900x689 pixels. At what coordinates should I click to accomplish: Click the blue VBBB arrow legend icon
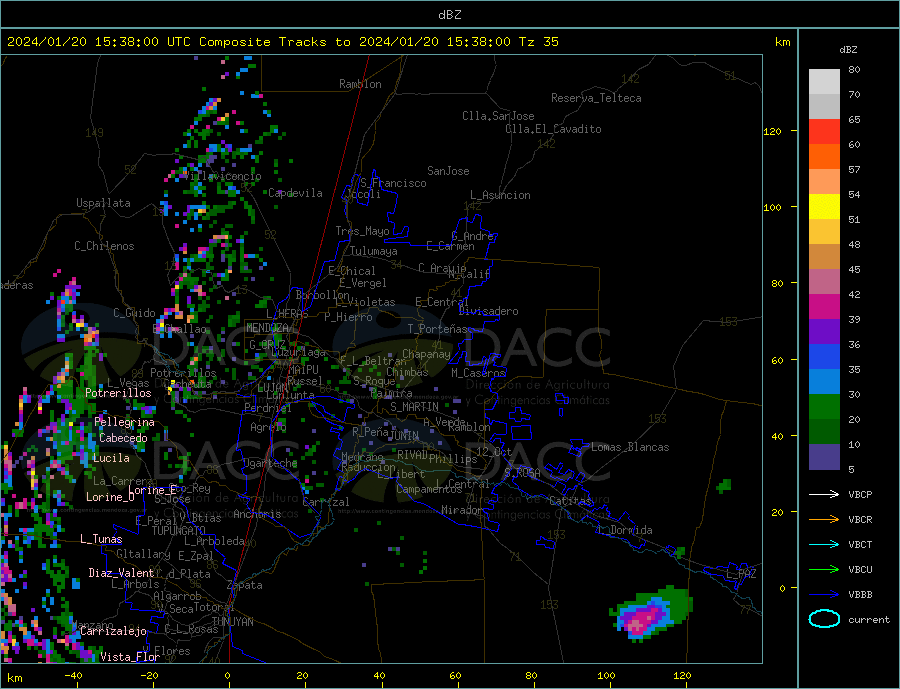point(824,595)
